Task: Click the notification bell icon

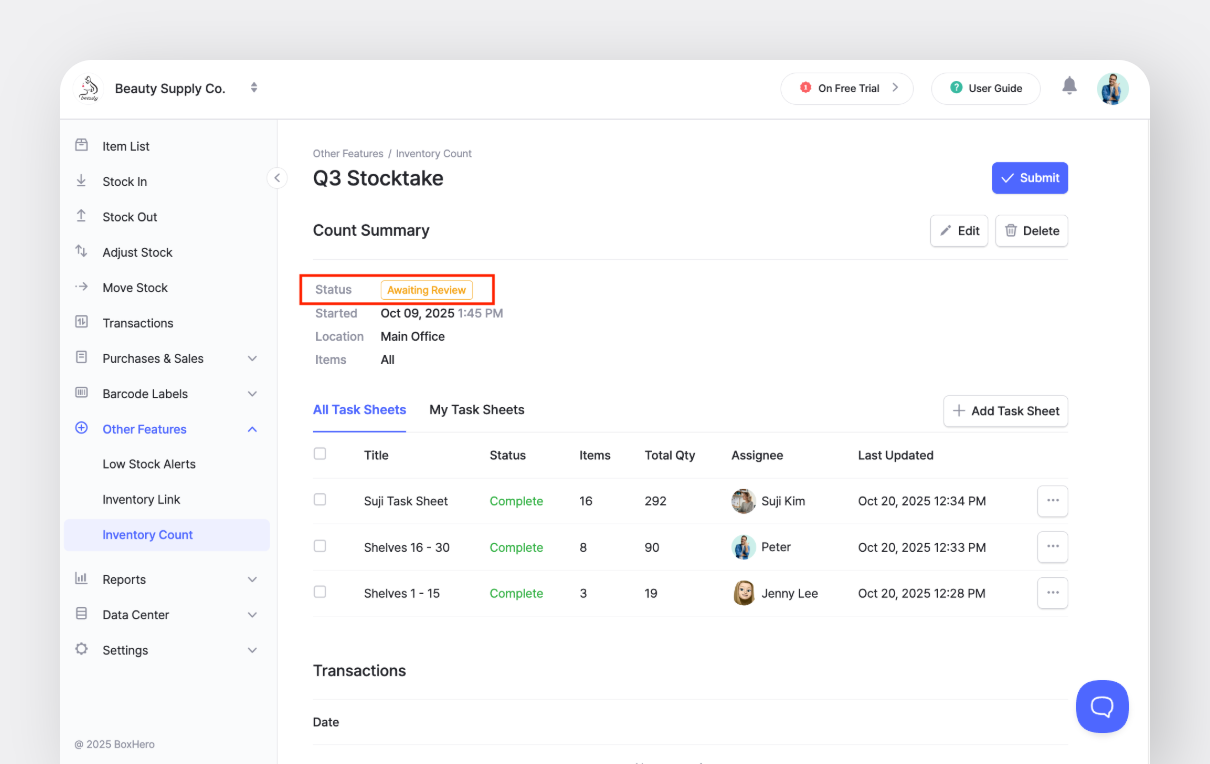Action: 1069,87
